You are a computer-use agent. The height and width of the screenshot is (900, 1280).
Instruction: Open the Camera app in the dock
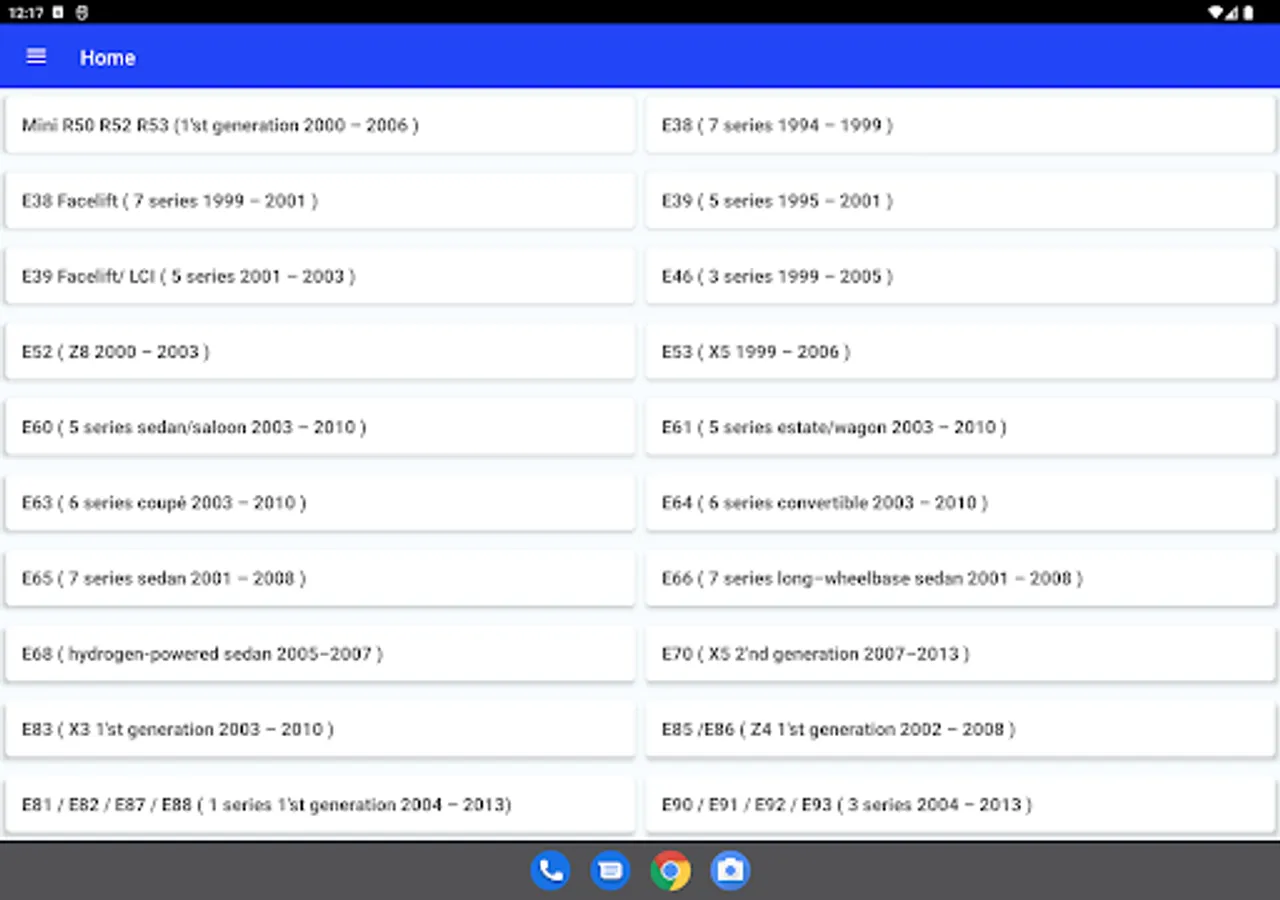730,871
